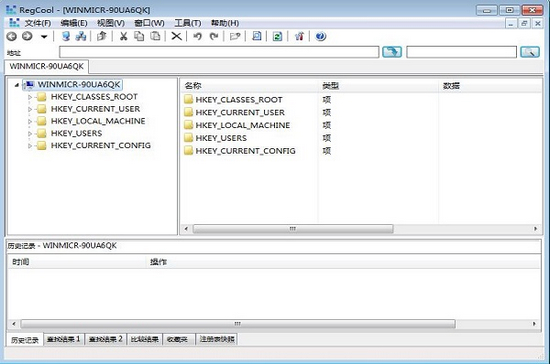Select the WINMICR-90UA6QK document tab
Image resolution: width=550 pixels, height=364 pixels.
pyautogui.click(x=47, y=66)
